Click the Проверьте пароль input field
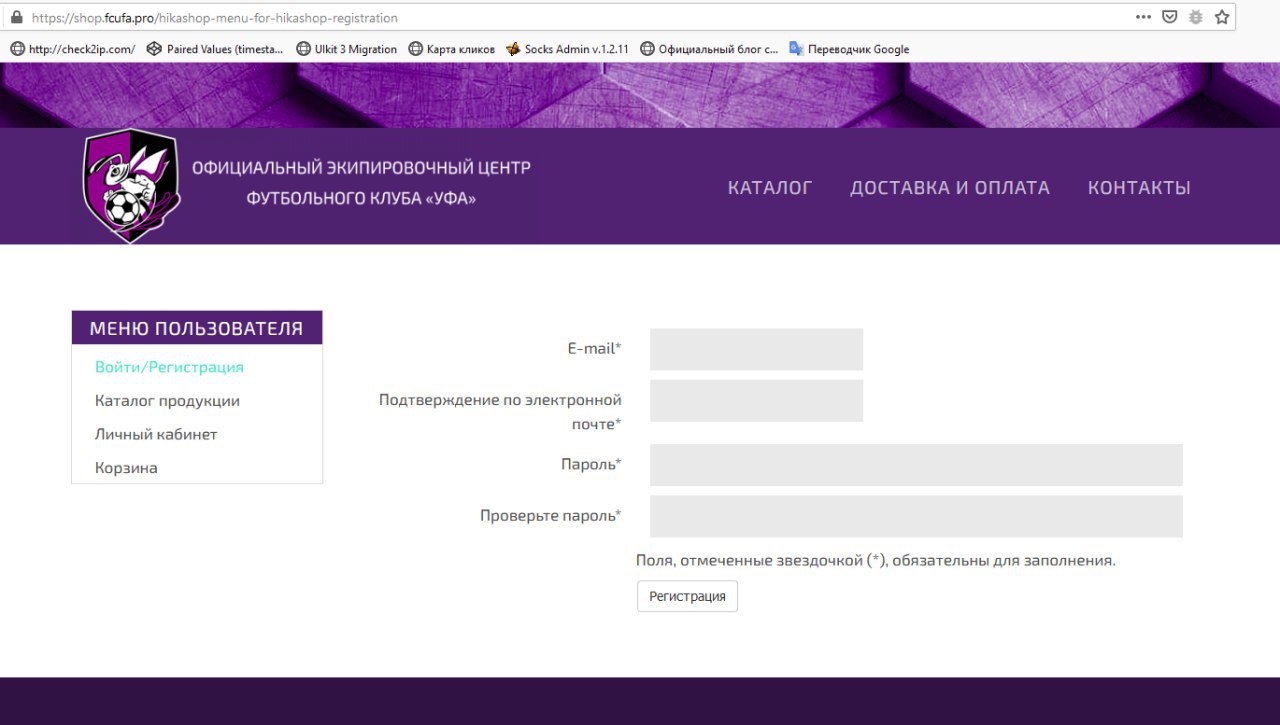The width and height of the screenshot is (1280, 725). 916,516
